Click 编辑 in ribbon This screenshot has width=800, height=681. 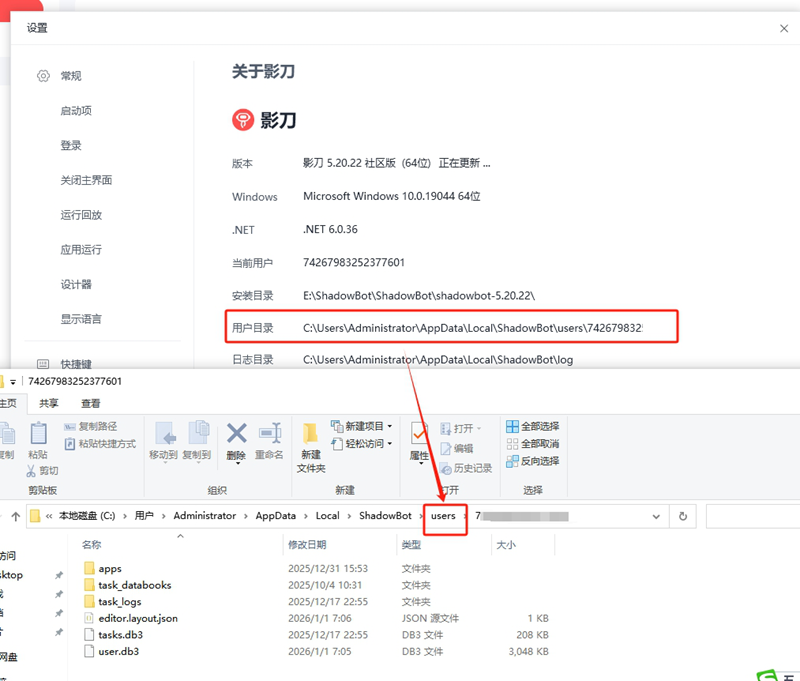coord(457,448)
